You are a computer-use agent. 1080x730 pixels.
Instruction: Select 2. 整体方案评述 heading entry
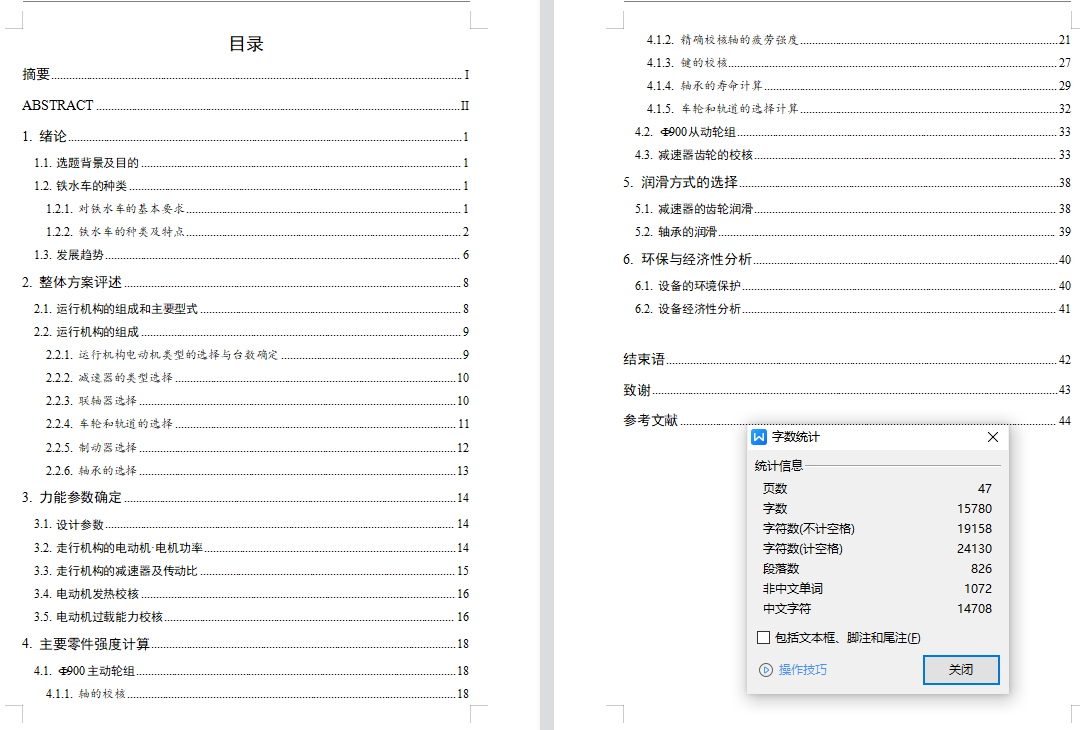click(246, 282)
